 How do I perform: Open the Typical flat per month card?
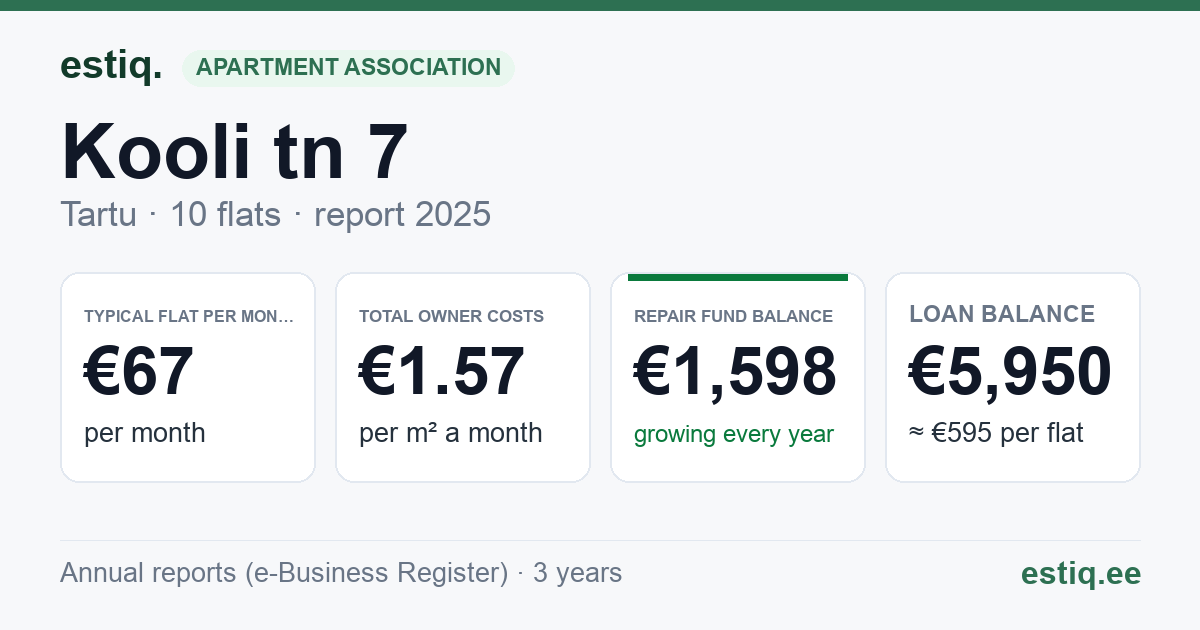188,377
